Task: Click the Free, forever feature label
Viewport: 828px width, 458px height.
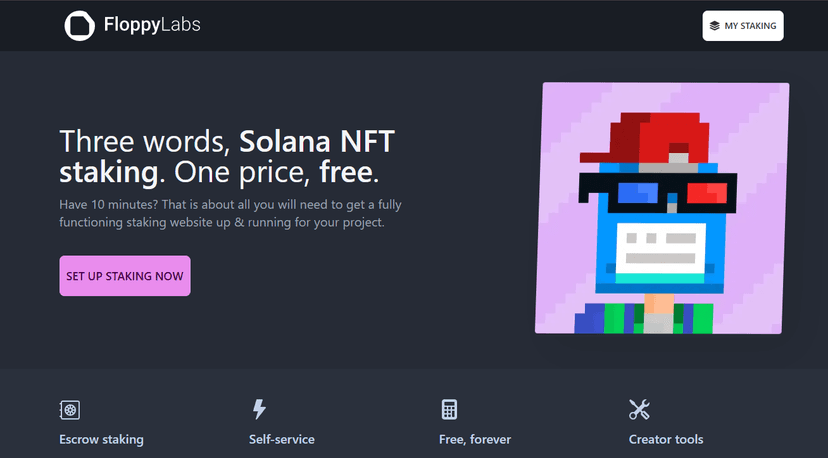Action: pos(475,439)
